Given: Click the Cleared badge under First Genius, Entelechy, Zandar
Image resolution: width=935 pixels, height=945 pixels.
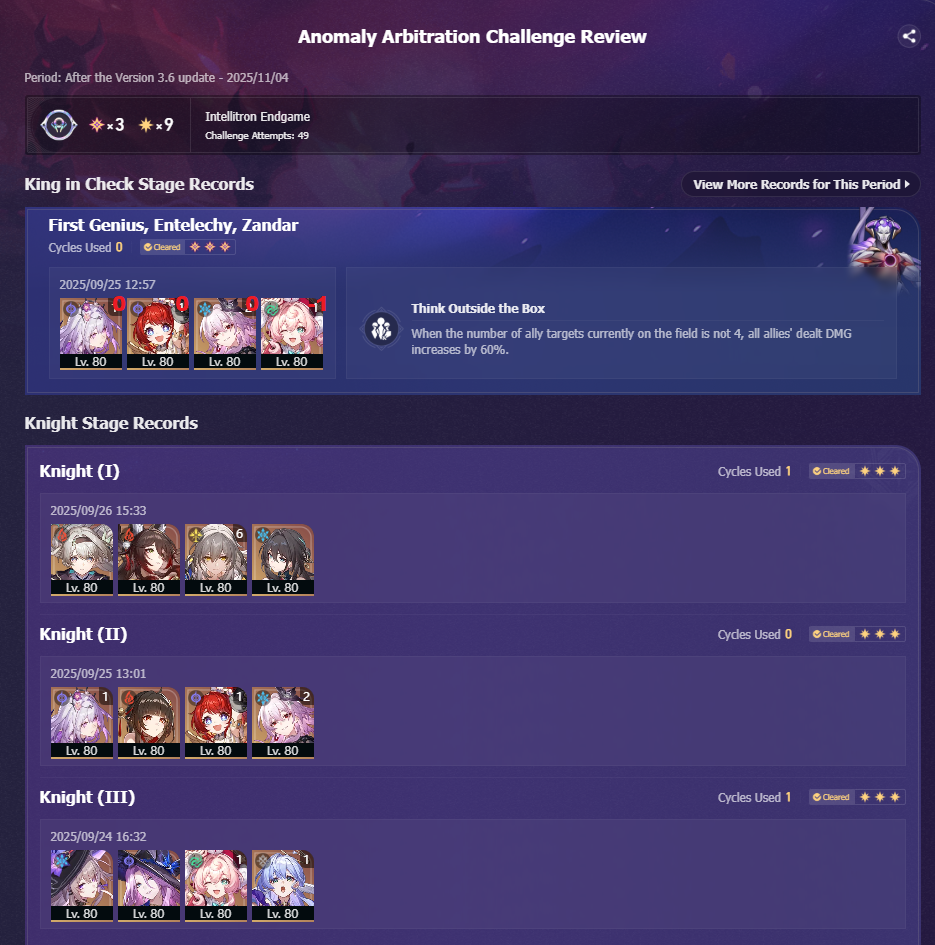Looking at the screenshot, I should click(x=163, y=247).
